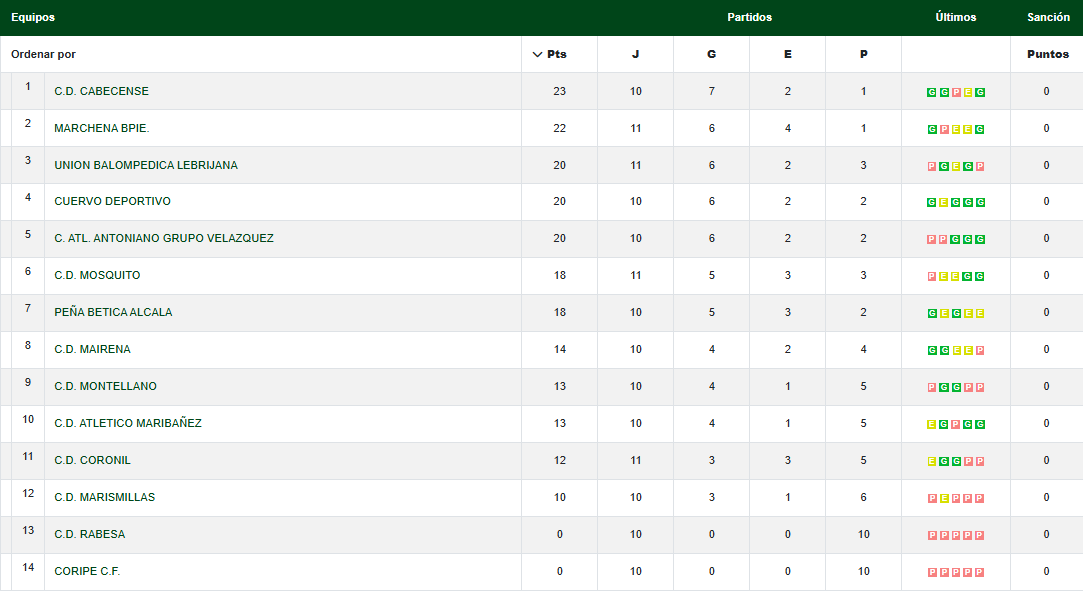Sort the table by the J column header

tap(635, 54)
